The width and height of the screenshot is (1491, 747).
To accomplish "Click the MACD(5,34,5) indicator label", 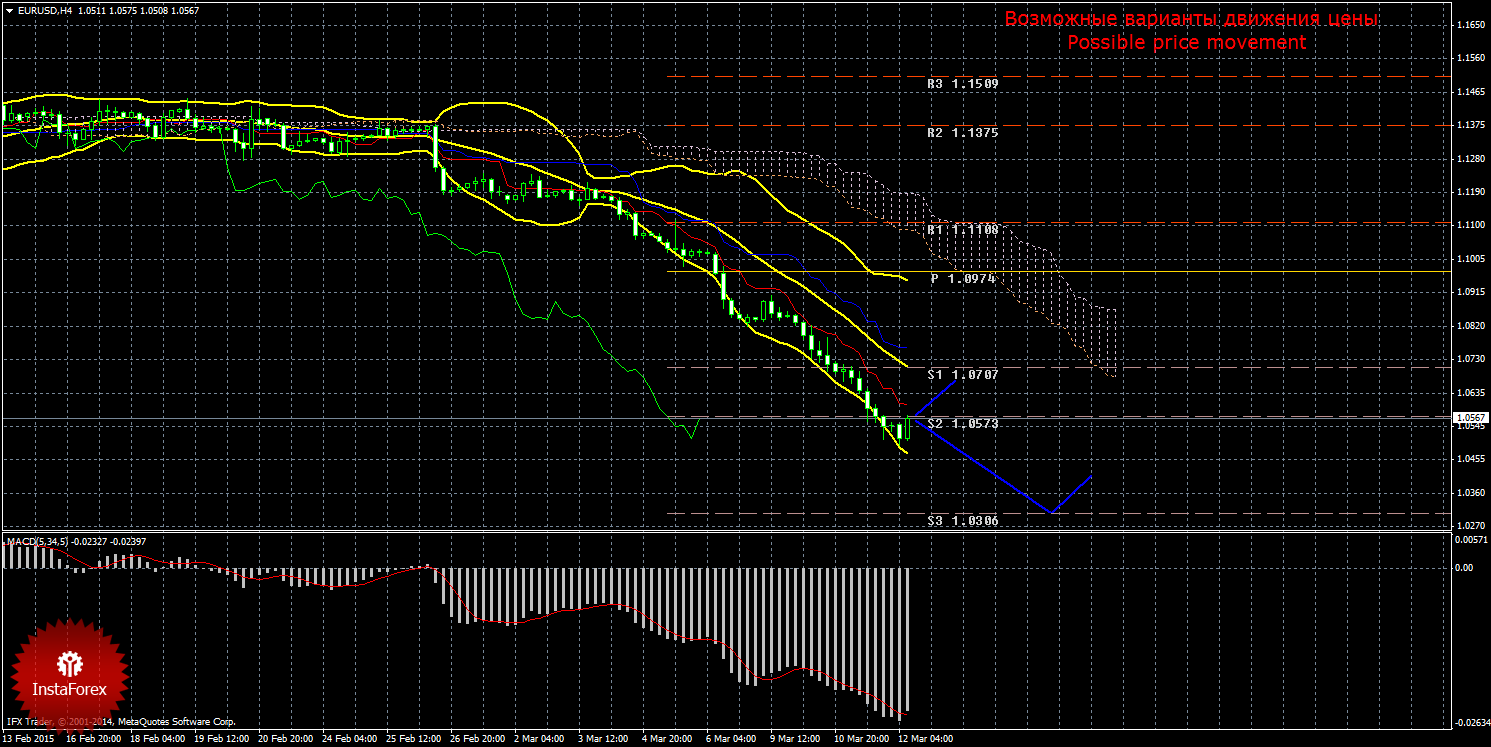I will [38, 541].
